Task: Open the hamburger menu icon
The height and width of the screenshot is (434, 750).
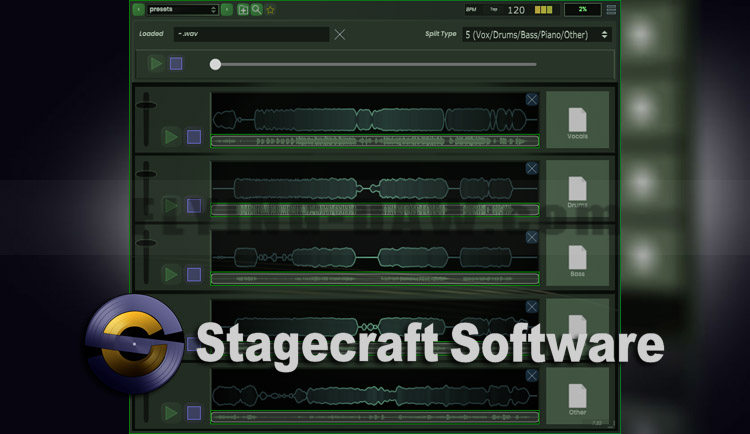Action: [611, 10]
